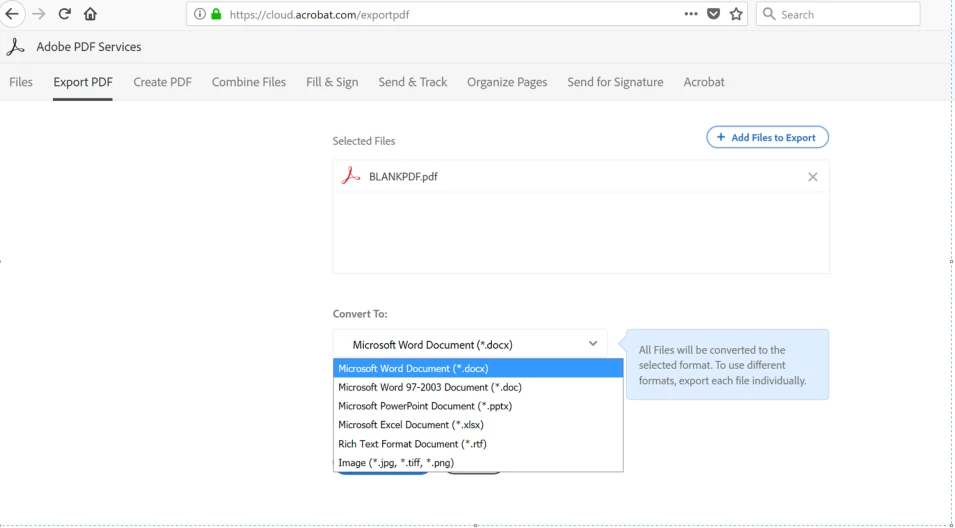Remove BLANKPDF.pdf with the X icon

click(x=812, y=177)
